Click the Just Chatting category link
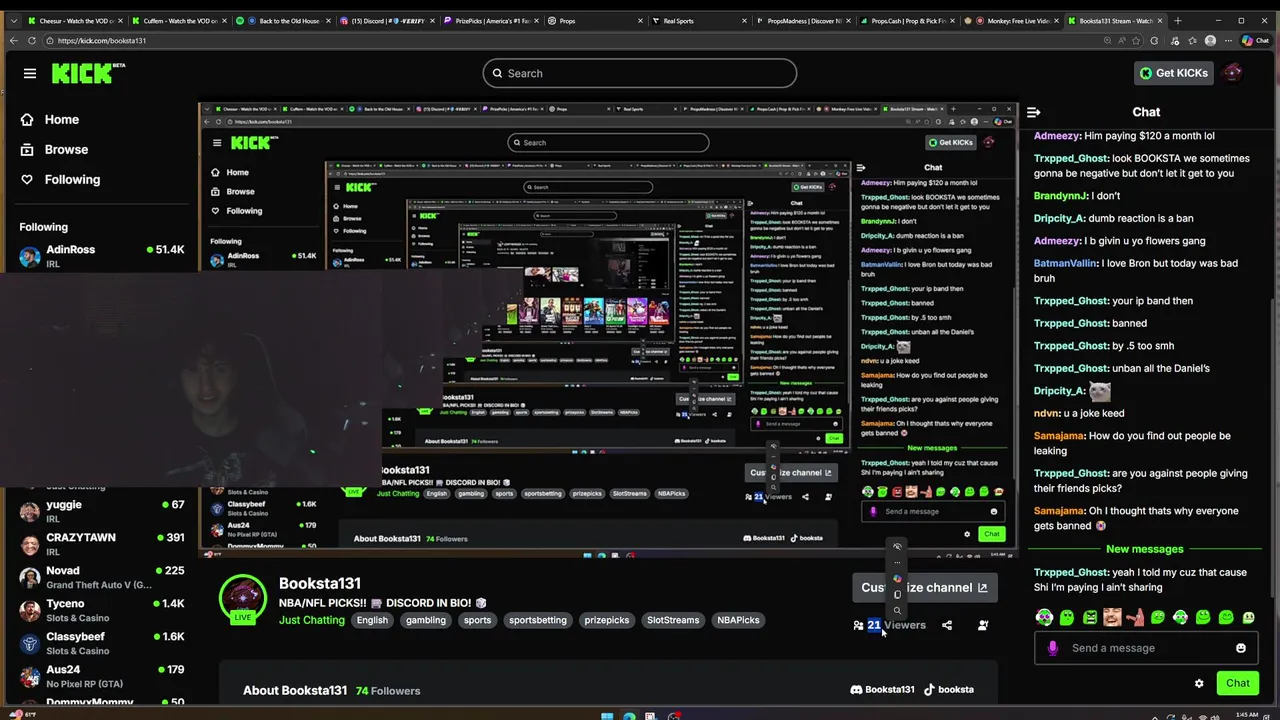1280x720 pixels. pyautogui.click(x=311, y=620)
